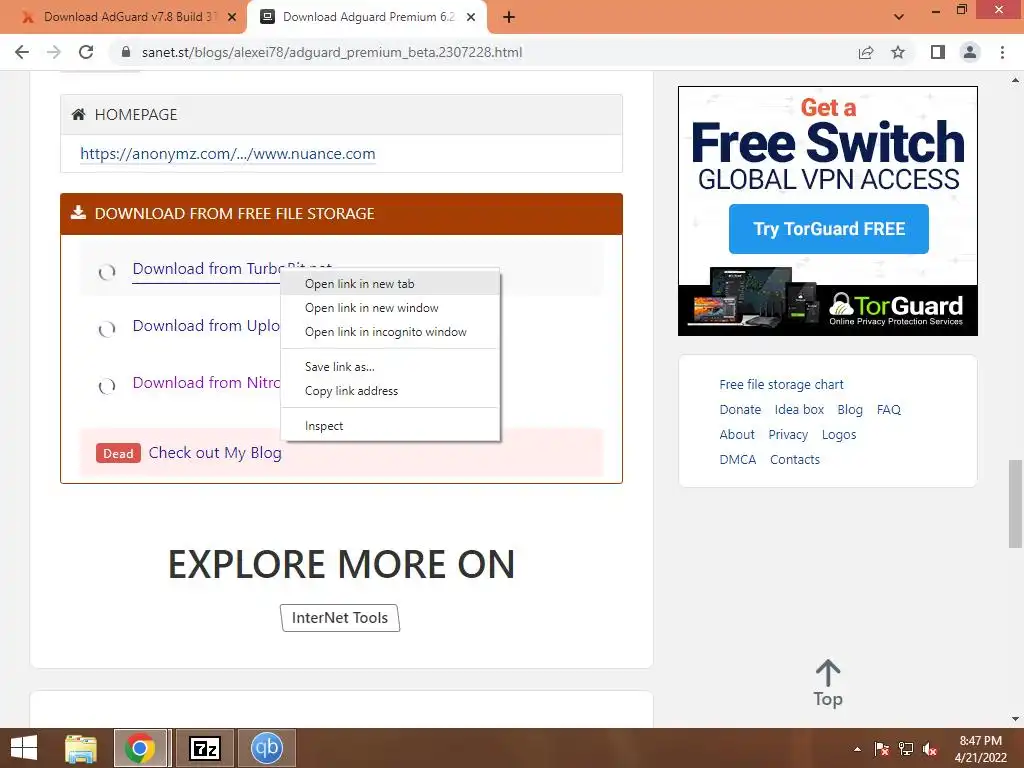Open the FAQ link
This screenshot has height=768, width=1024.
(888, 409)
